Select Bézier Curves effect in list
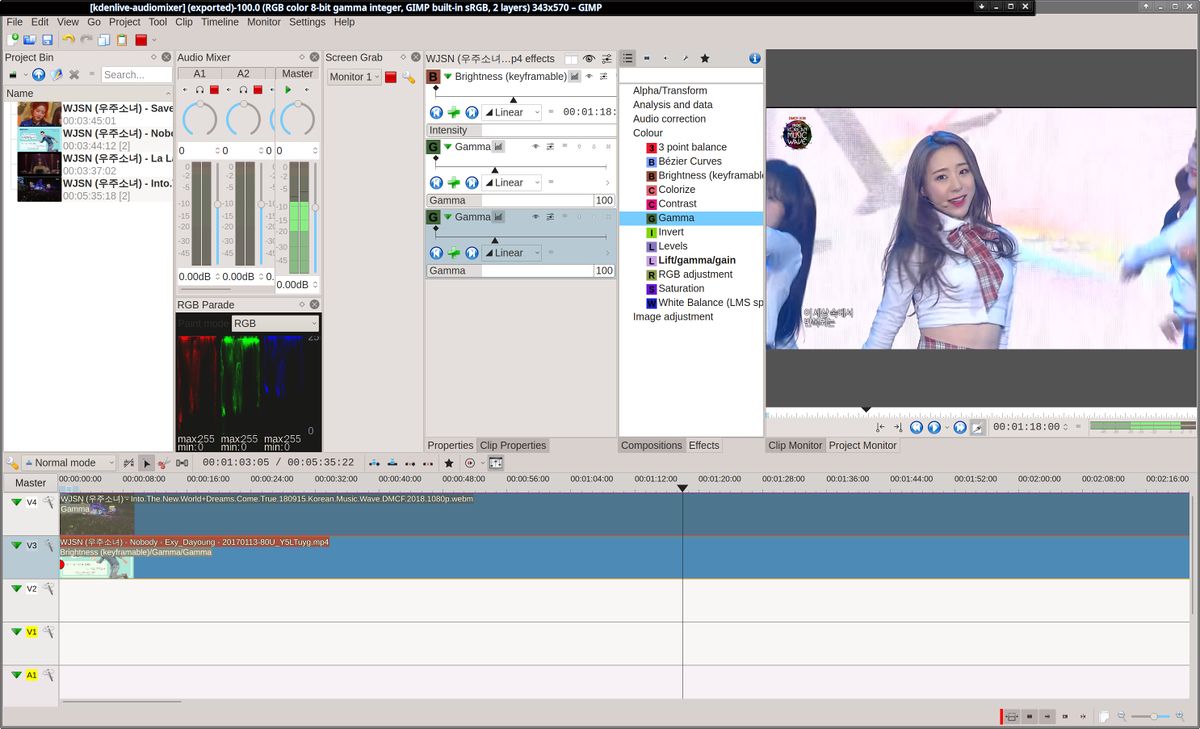Viewport: 1200px width, 729px height. pos(690,161)
